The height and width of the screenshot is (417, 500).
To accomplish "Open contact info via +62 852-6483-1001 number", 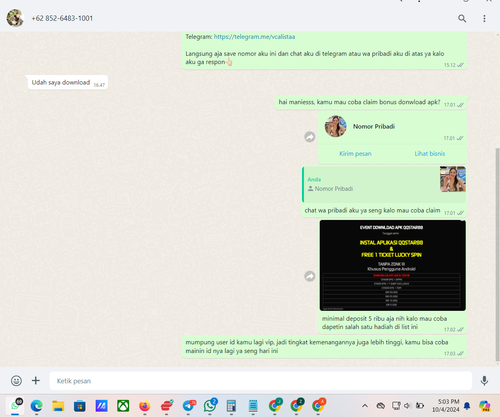I will (x=62, y=18).
